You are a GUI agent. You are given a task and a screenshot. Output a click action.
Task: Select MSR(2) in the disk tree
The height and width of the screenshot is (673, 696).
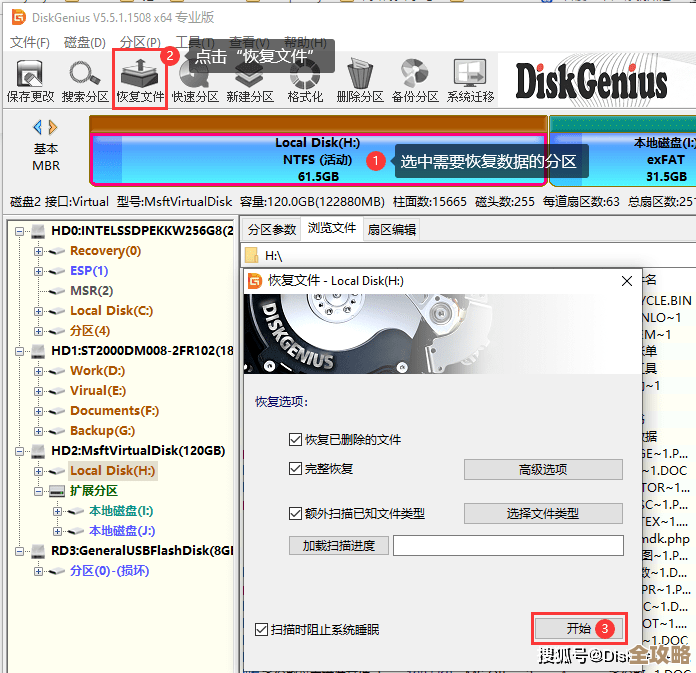(91, 291)
